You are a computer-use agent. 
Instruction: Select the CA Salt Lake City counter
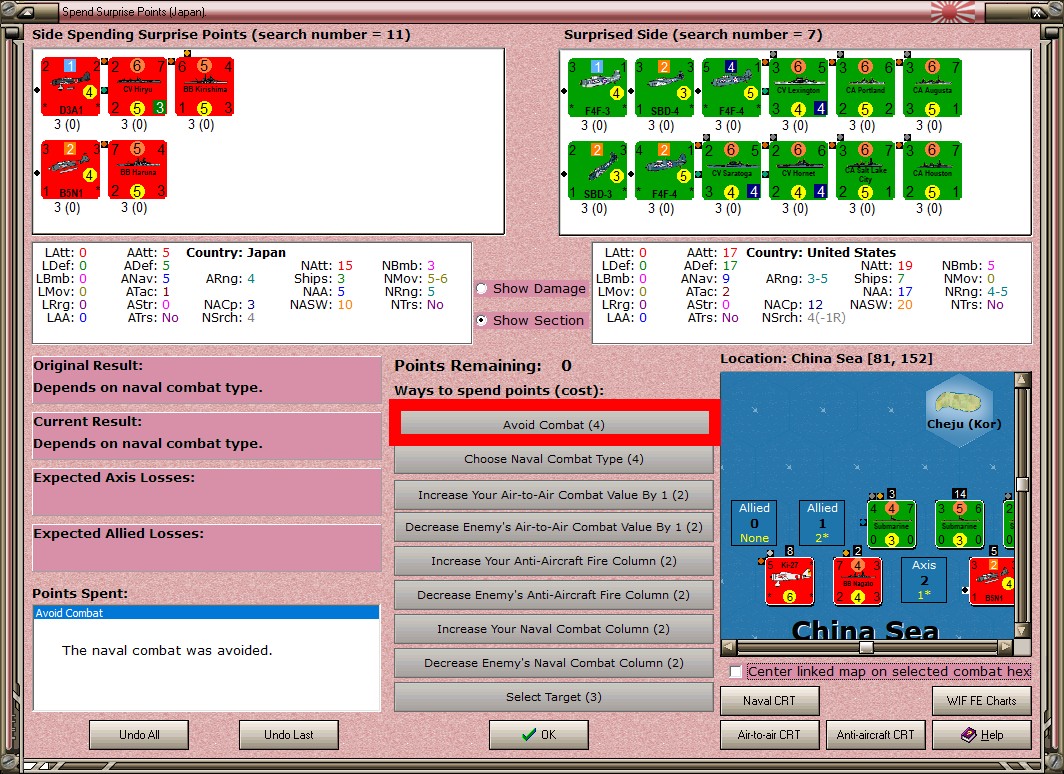pyautogui.click(x=866, y=170)
